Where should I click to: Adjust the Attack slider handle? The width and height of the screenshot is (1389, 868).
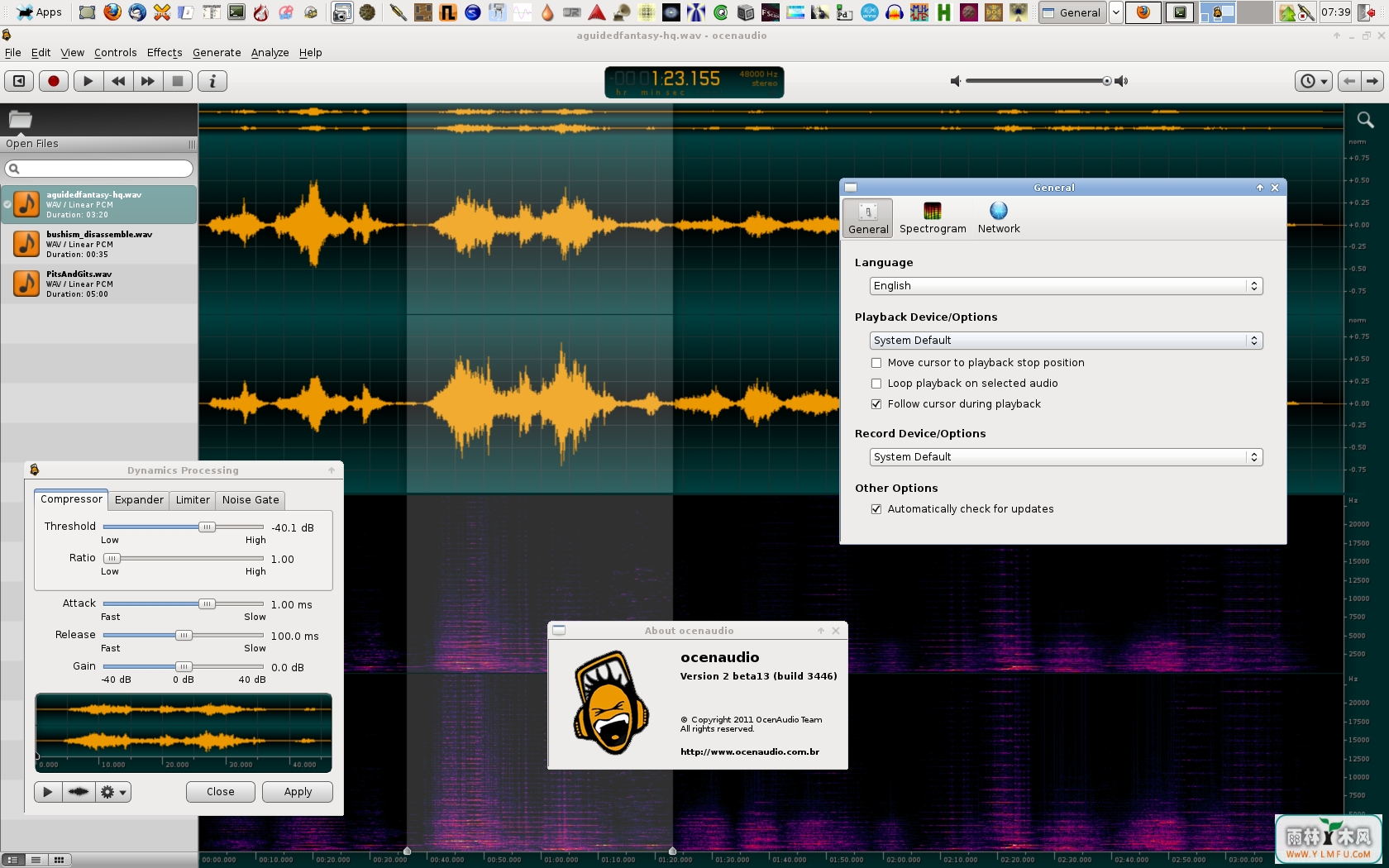point(207,603)
